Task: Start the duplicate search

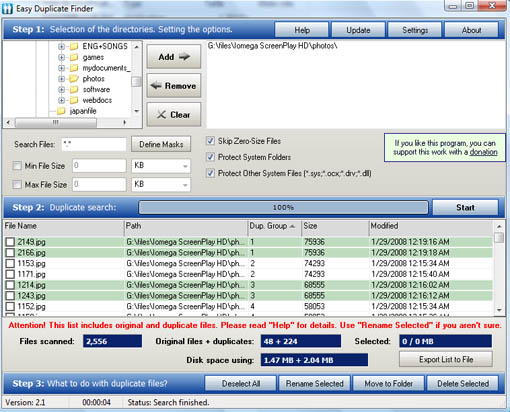Action: coord(465,207)
